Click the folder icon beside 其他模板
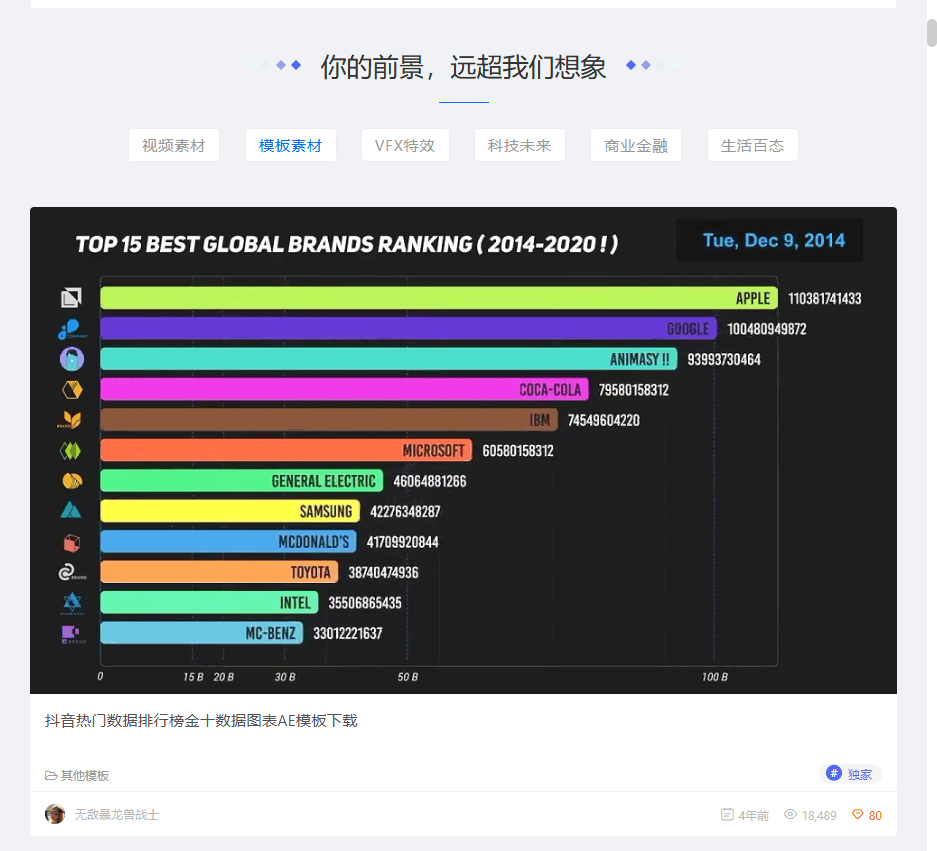 [x=49, y=774]
